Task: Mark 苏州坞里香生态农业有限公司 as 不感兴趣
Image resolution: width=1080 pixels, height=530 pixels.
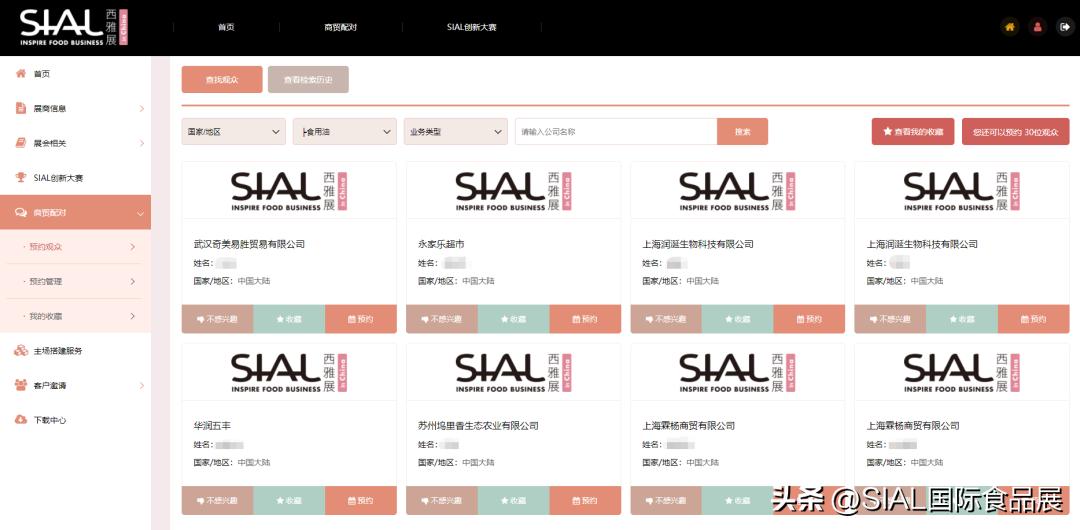Action: click(x=442, y=500)
